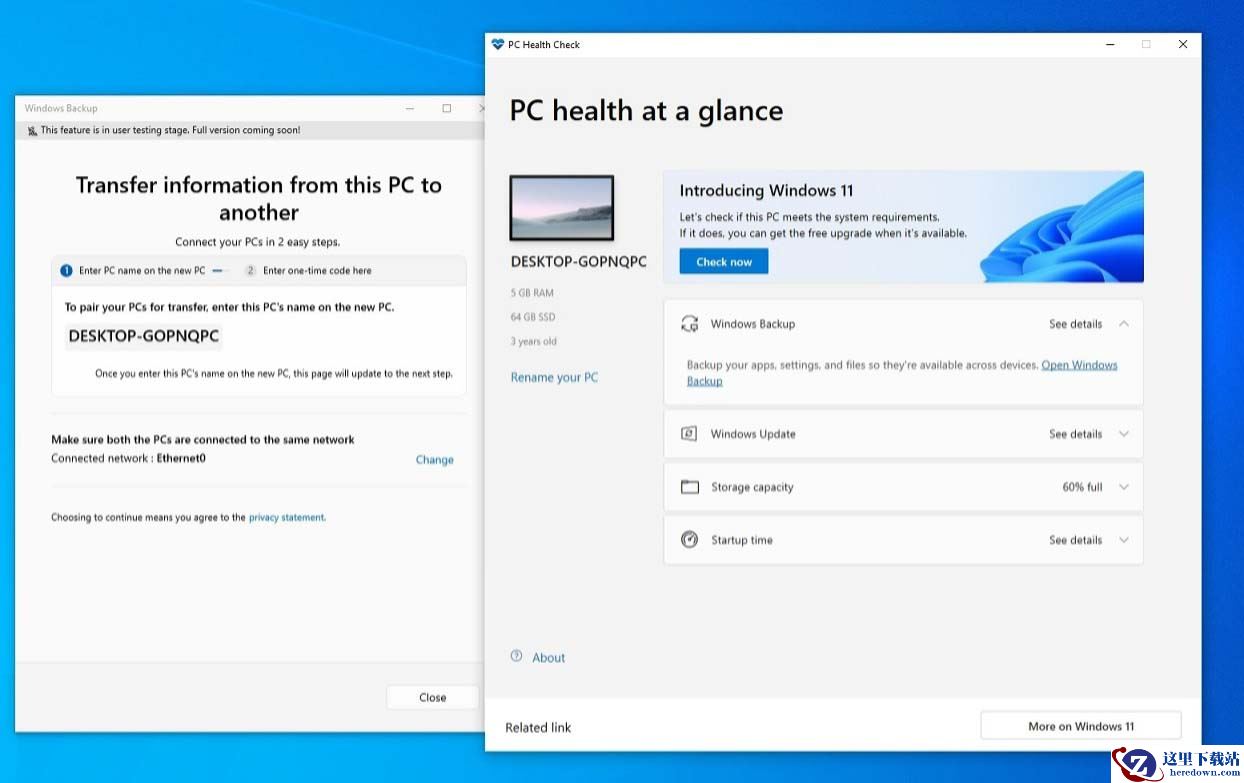The height and width of the screenshot is (783, 1244).
Task: Click the 60% full storage value
Action: click(x=1082, y=487)
